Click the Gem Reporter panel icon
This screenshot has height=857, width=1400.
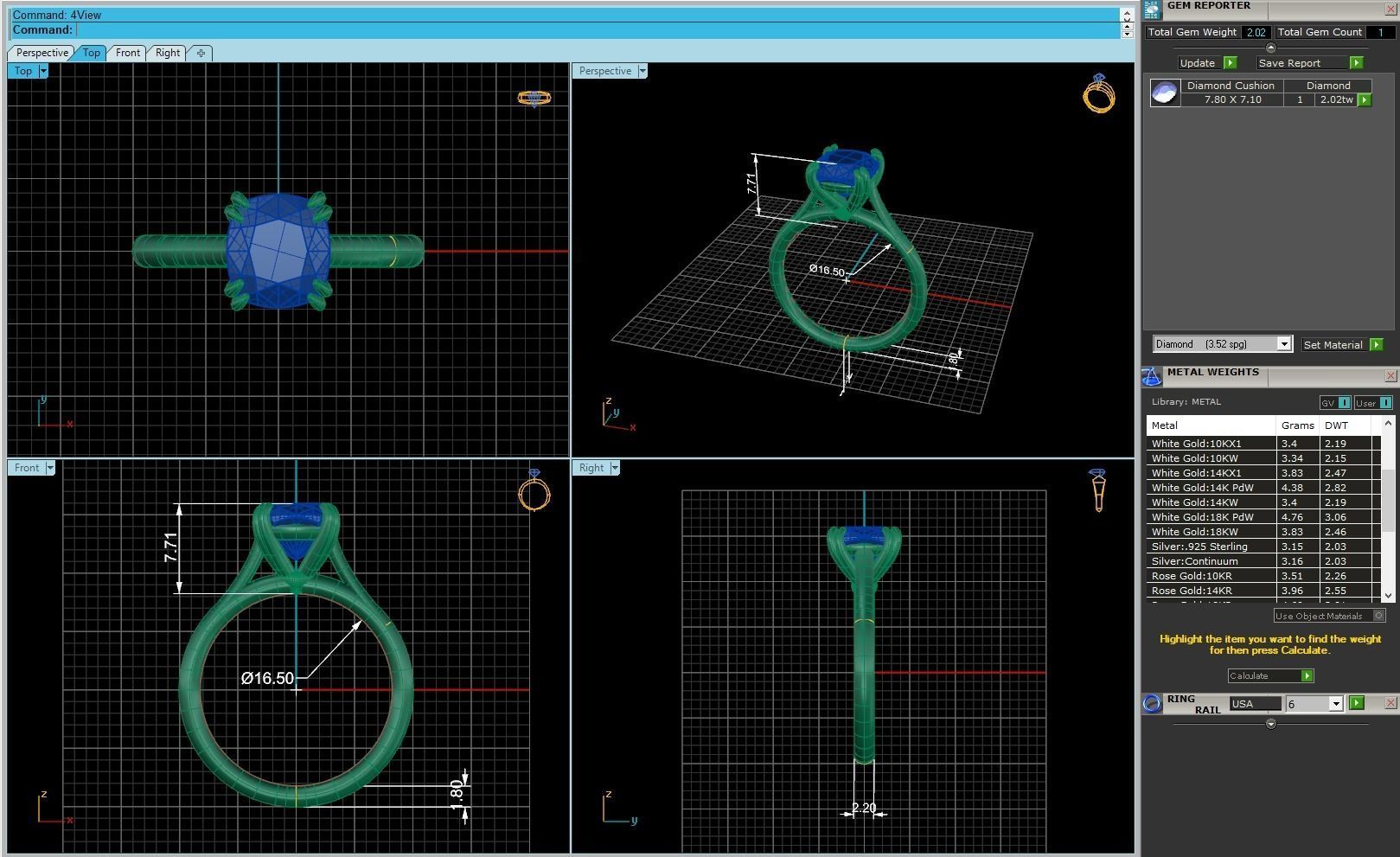click(x=1152, y=9)
